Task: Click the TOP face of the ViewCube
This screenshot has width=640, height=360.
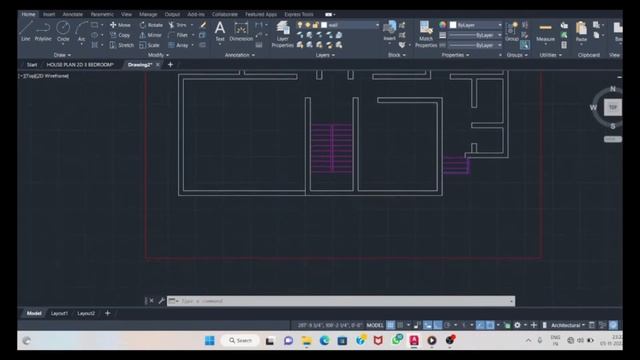Action: (613, 107)
